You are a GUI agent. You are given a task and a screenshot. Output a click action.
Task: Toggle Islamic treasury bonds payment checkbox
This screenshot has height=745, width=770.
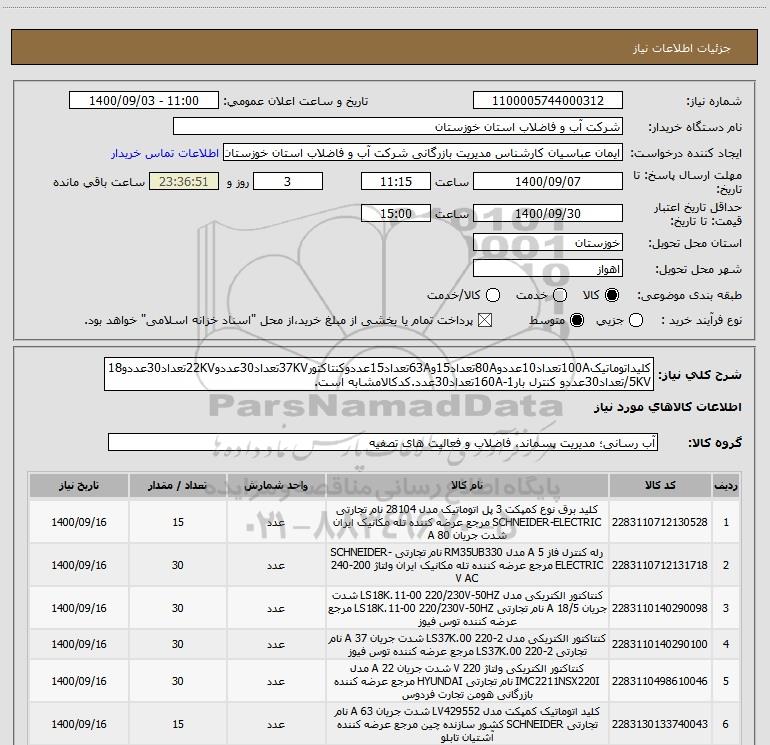485,321
